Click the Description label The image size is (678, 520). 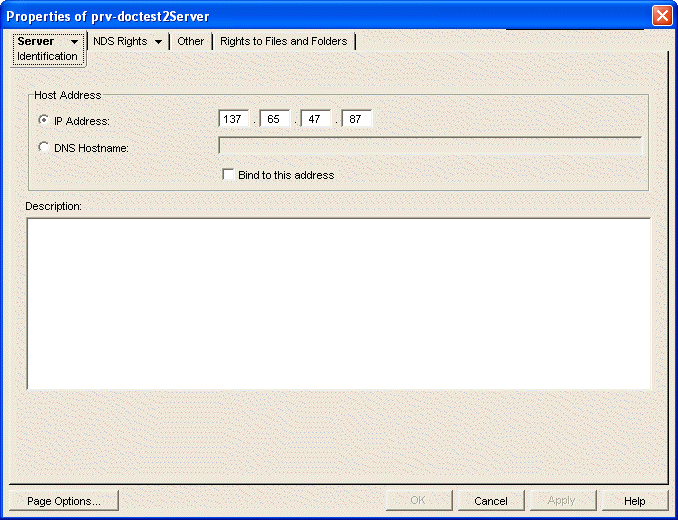tap(53, 206)
